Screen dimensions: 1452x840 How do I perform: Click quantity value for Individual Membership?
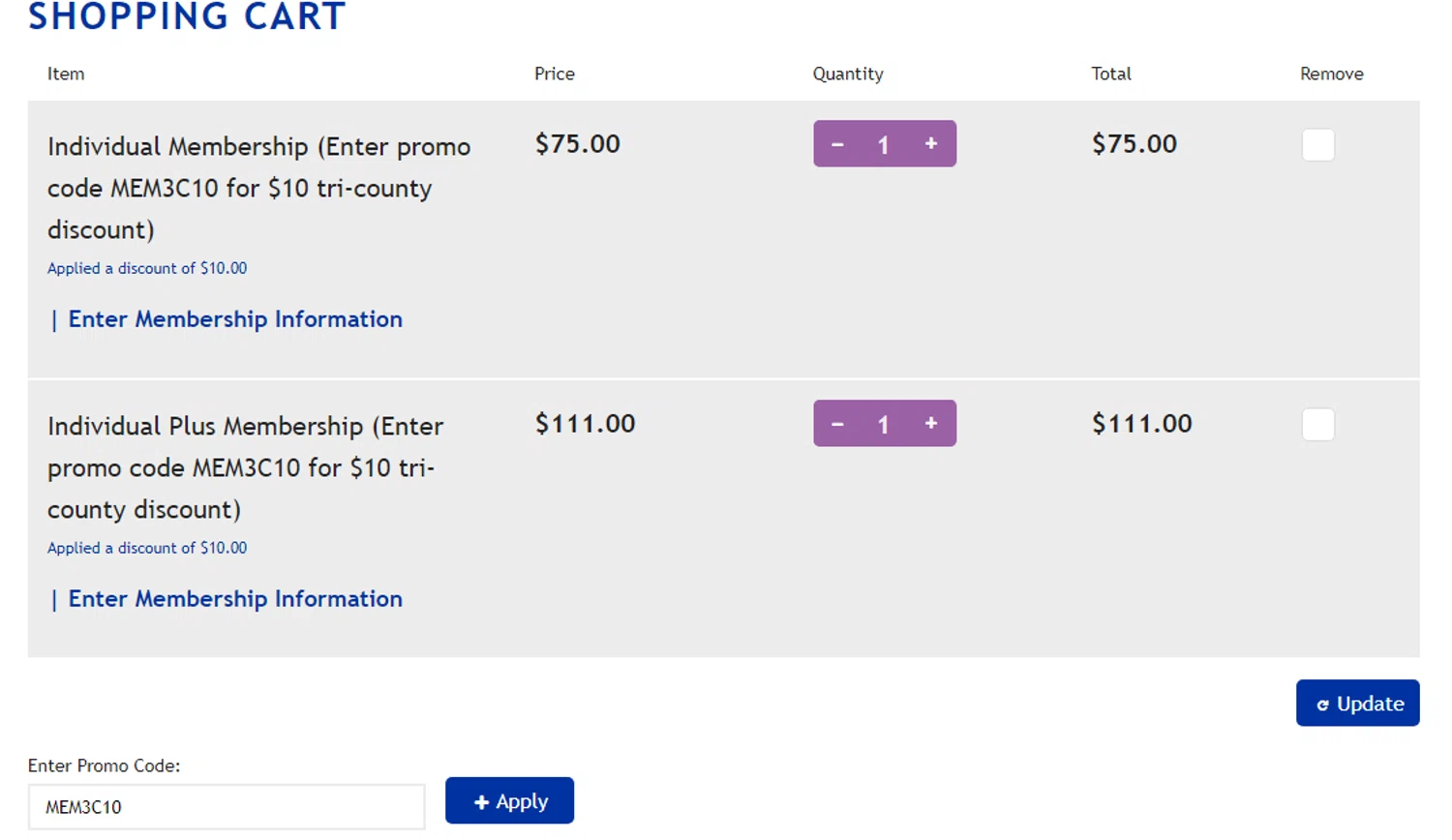883,145
